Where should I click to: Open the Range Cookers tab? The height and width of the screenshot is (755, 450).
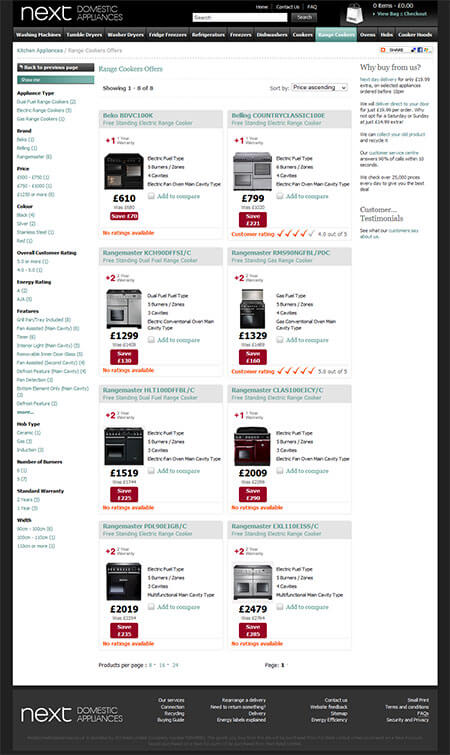[x=336, y=35]
